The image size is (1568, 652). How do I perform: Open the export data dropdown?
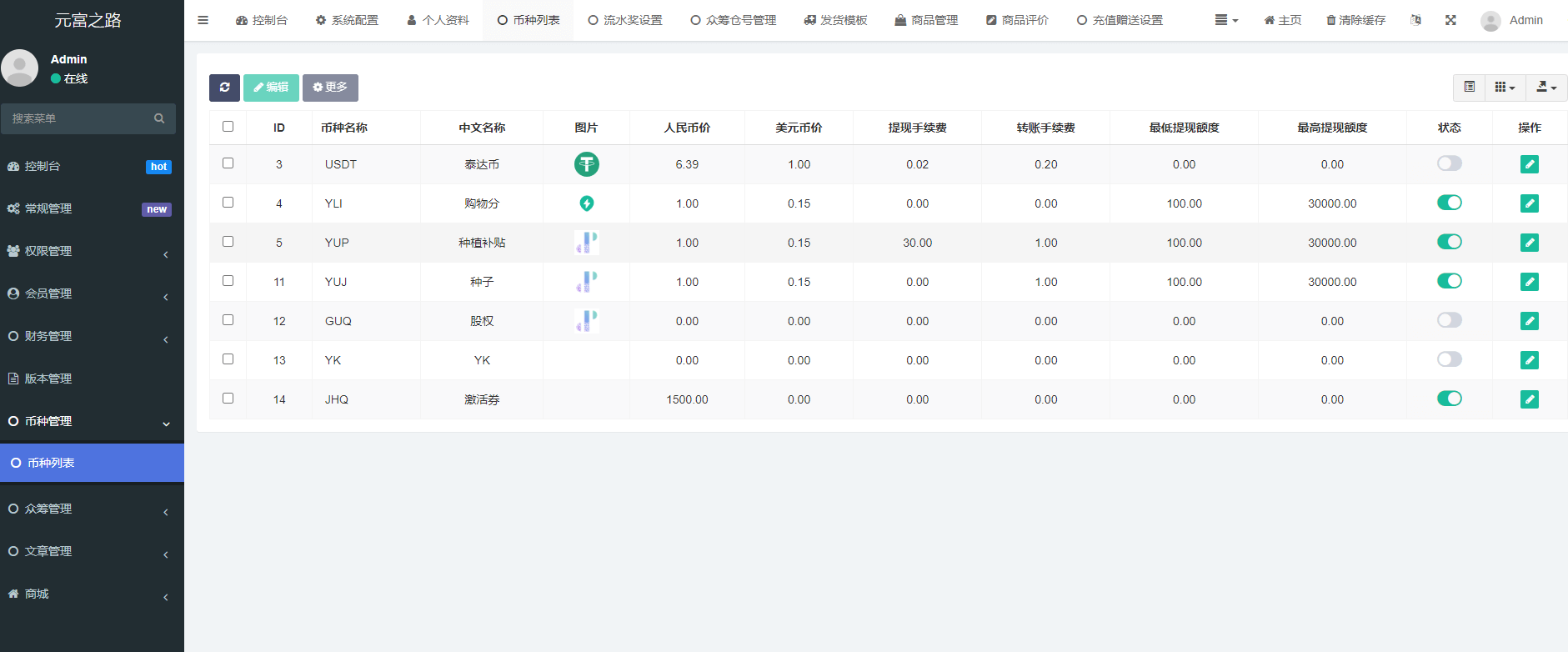point(1545,88)
